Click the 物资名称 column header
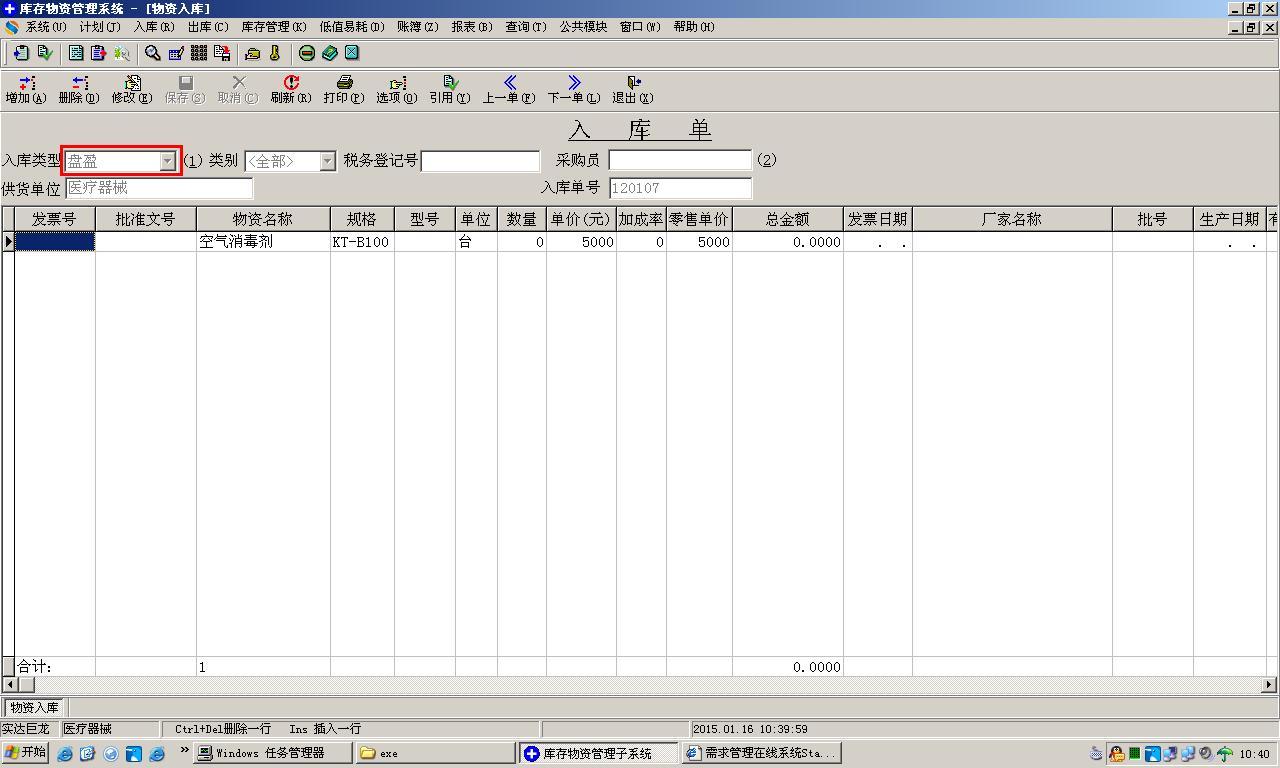 pyautogui.click(x=263, y=220)
